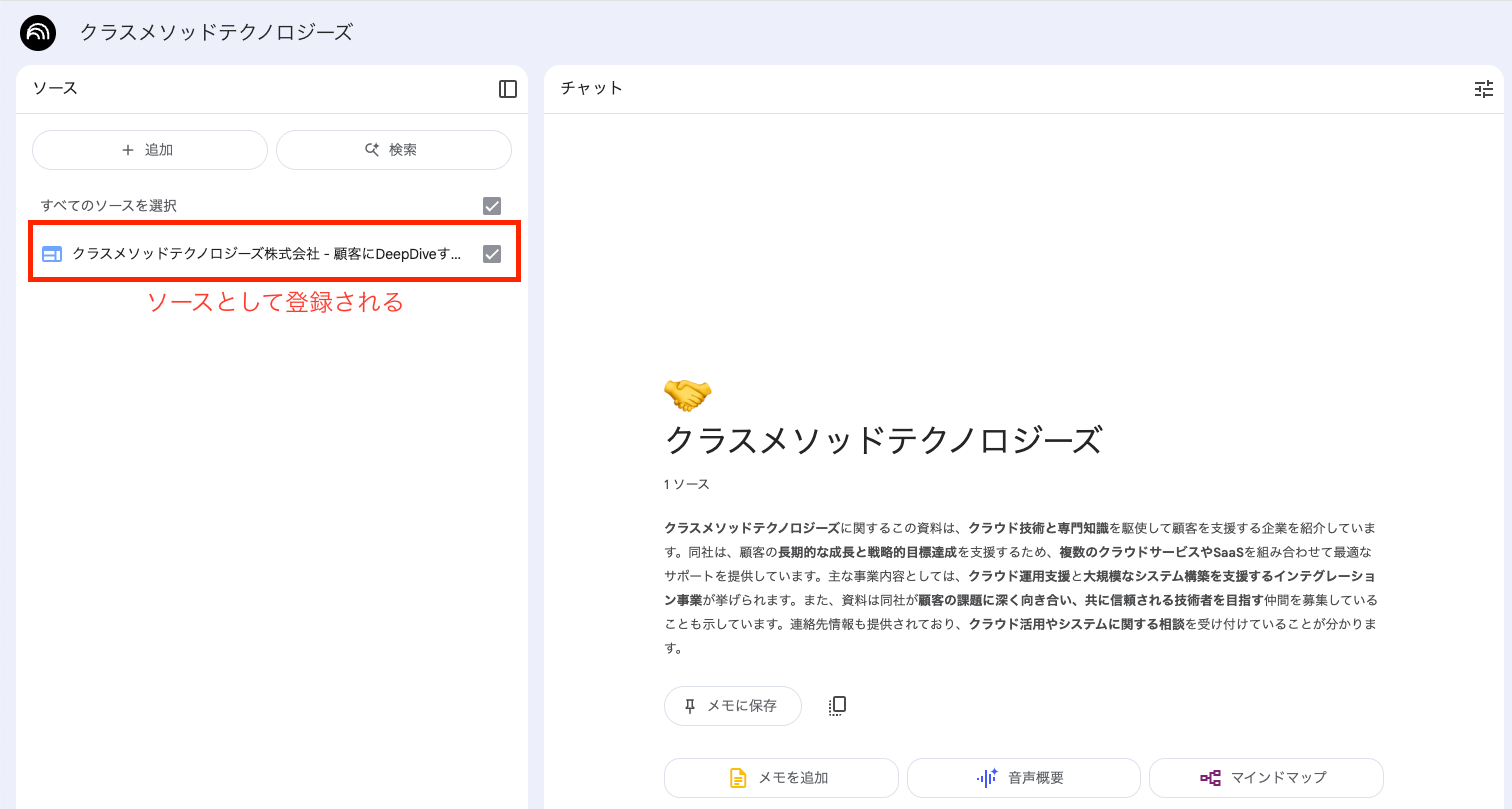Click the summary paragraph text

[1021, 587]
